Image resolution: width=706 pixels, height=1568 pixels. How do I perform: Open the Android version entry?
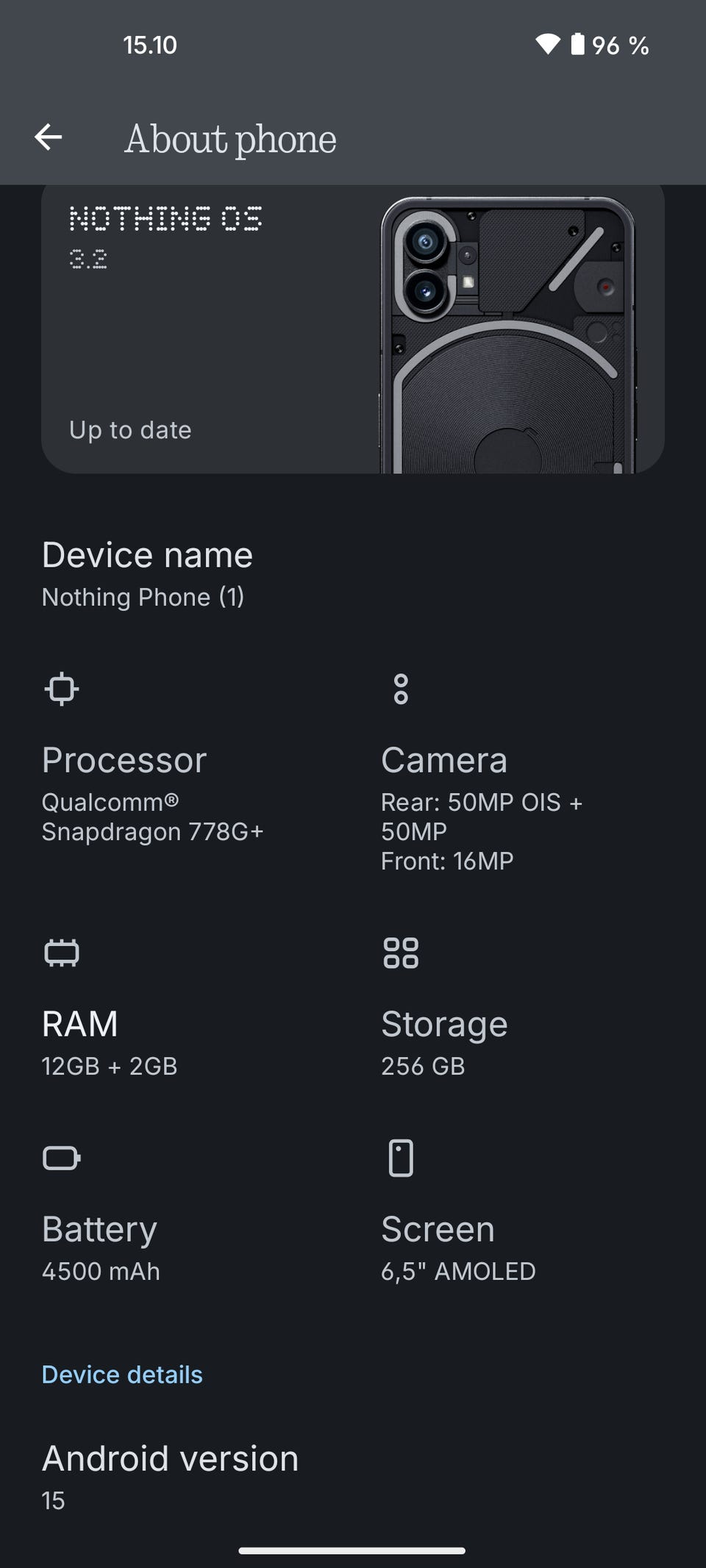353,1478
